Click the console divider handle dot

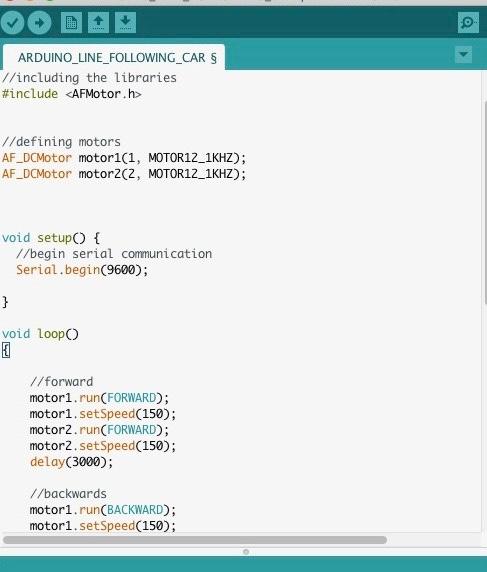246,552
